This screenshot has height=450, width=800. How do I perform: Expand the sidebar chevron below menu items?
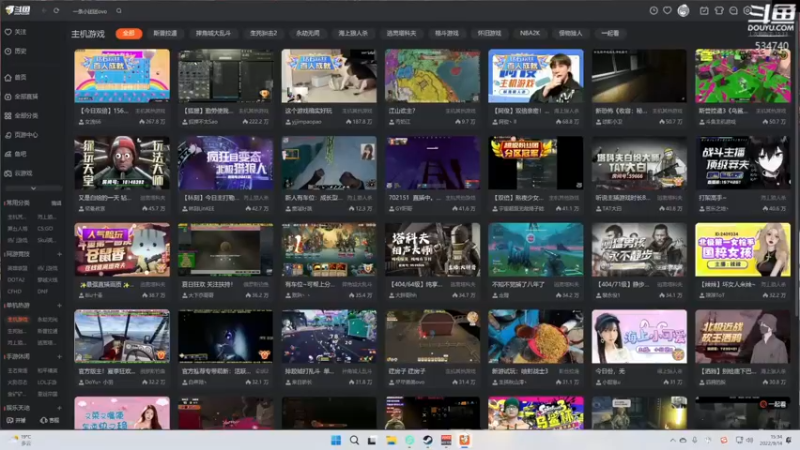click(x=33, y=188)
